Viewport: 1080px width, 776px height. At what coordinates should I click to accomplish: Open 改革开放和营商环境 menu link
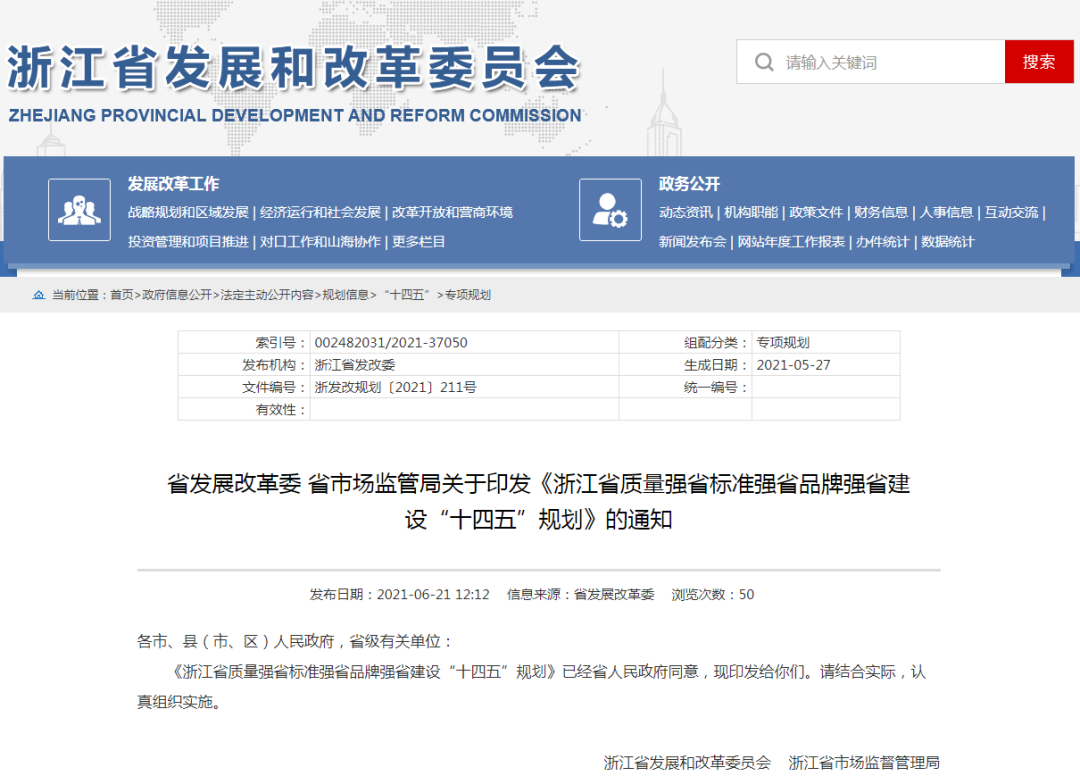[453, 212]
